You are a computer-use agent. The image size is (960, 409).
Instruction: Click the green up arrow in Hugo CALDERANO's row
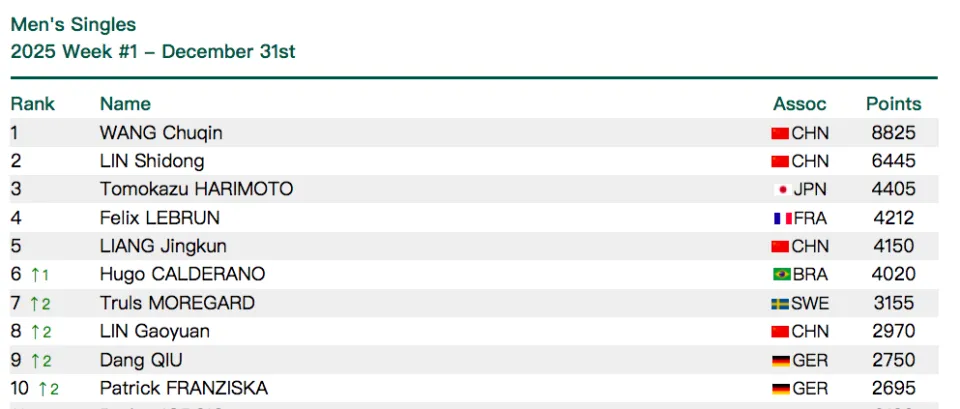click(33, 274)
